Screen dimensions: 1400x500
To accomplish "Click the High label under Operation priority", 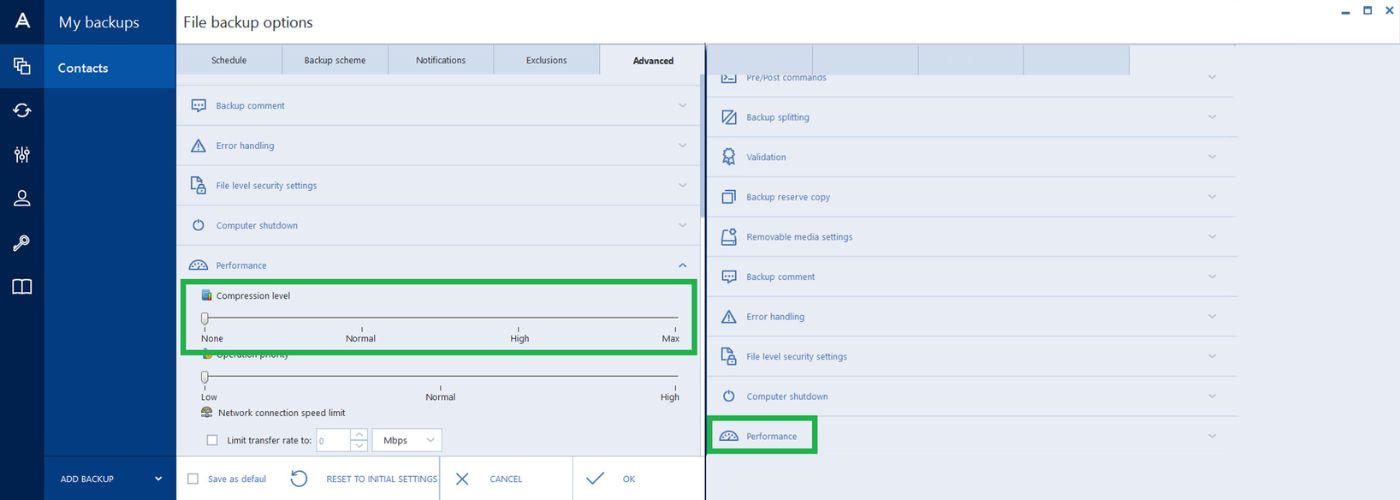I will coord(670,397).
